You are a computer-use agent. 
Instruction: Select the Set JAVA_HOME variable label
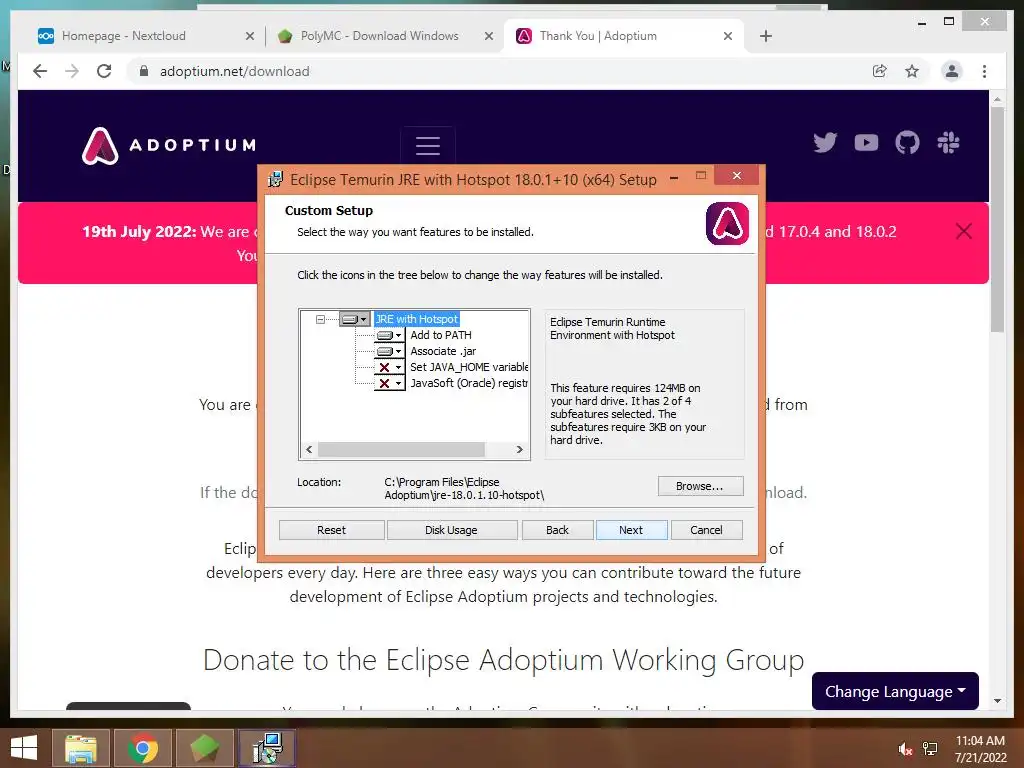click(469, 367)
